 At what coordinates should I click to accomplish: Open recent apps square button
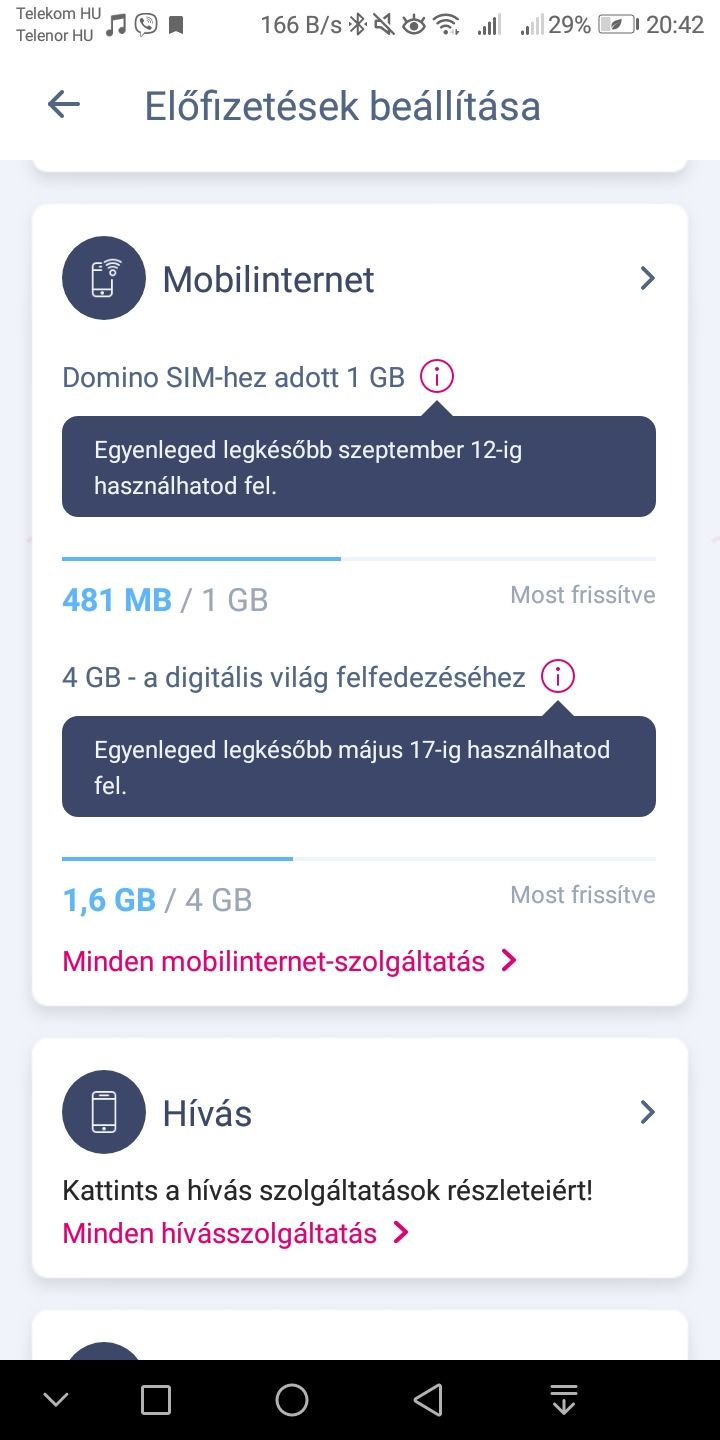156,1400
